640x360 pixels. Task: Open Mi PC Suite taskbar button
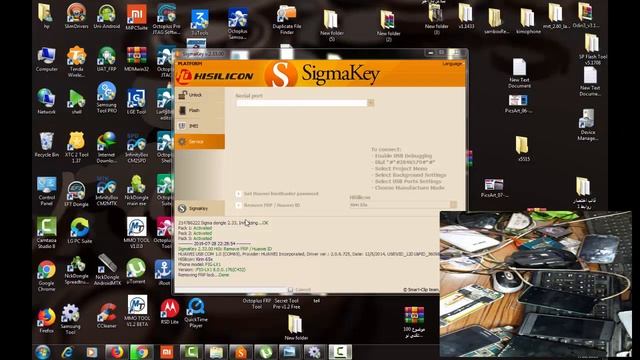click(x=167, y=352)
